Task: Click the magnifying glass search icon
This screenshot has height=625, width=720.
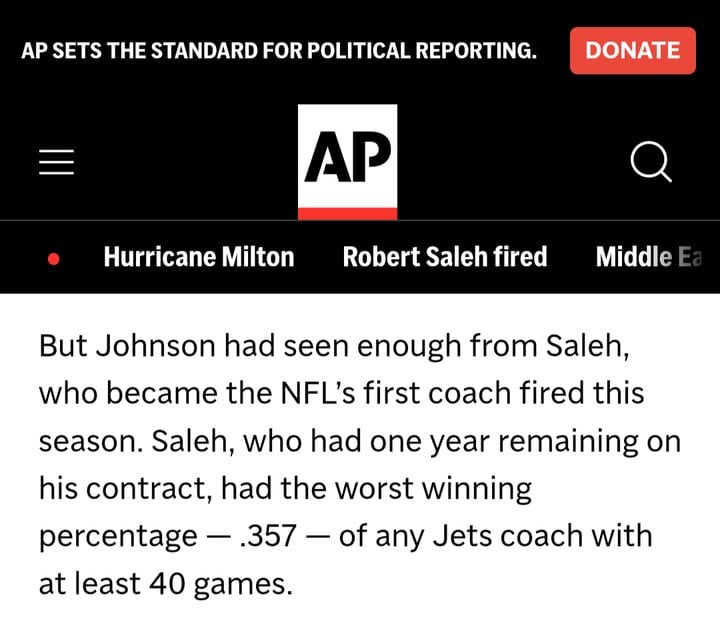Action: tap(651, 162)
